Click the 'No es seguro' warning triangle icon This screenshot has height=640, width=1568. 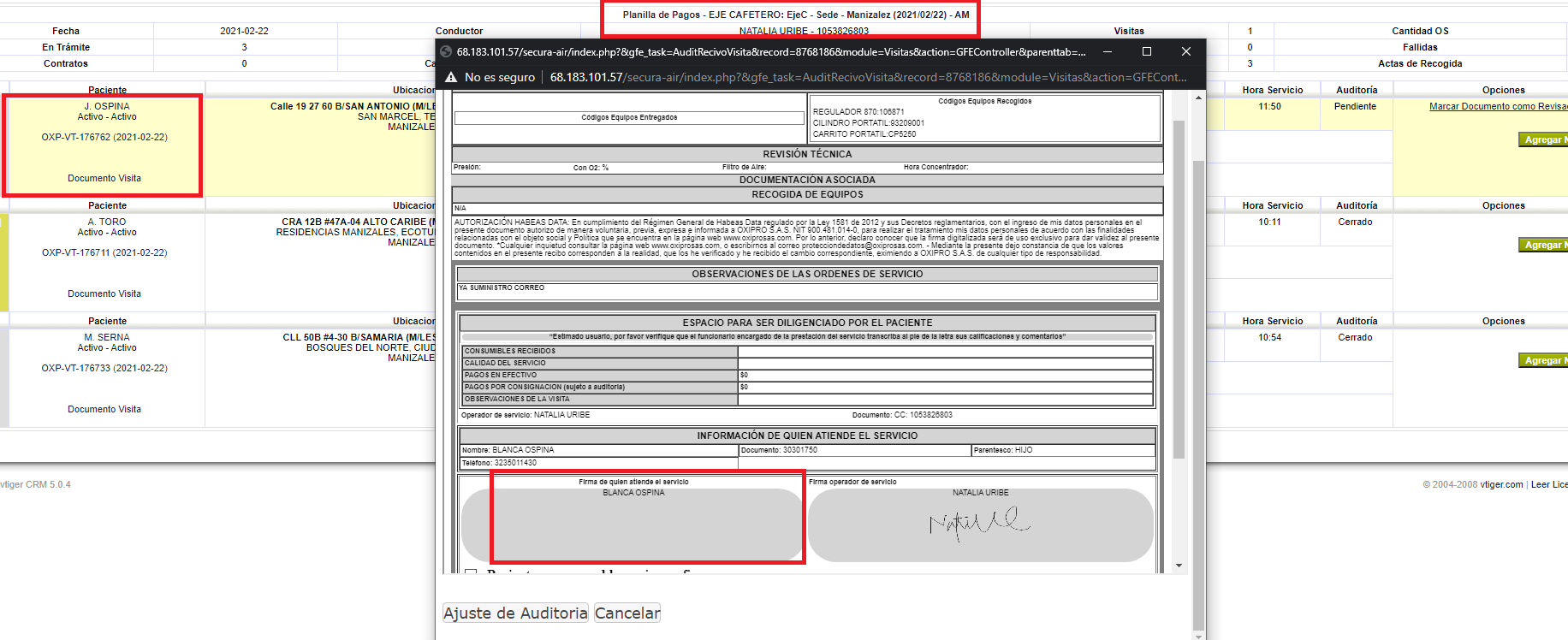pos(451,77)
